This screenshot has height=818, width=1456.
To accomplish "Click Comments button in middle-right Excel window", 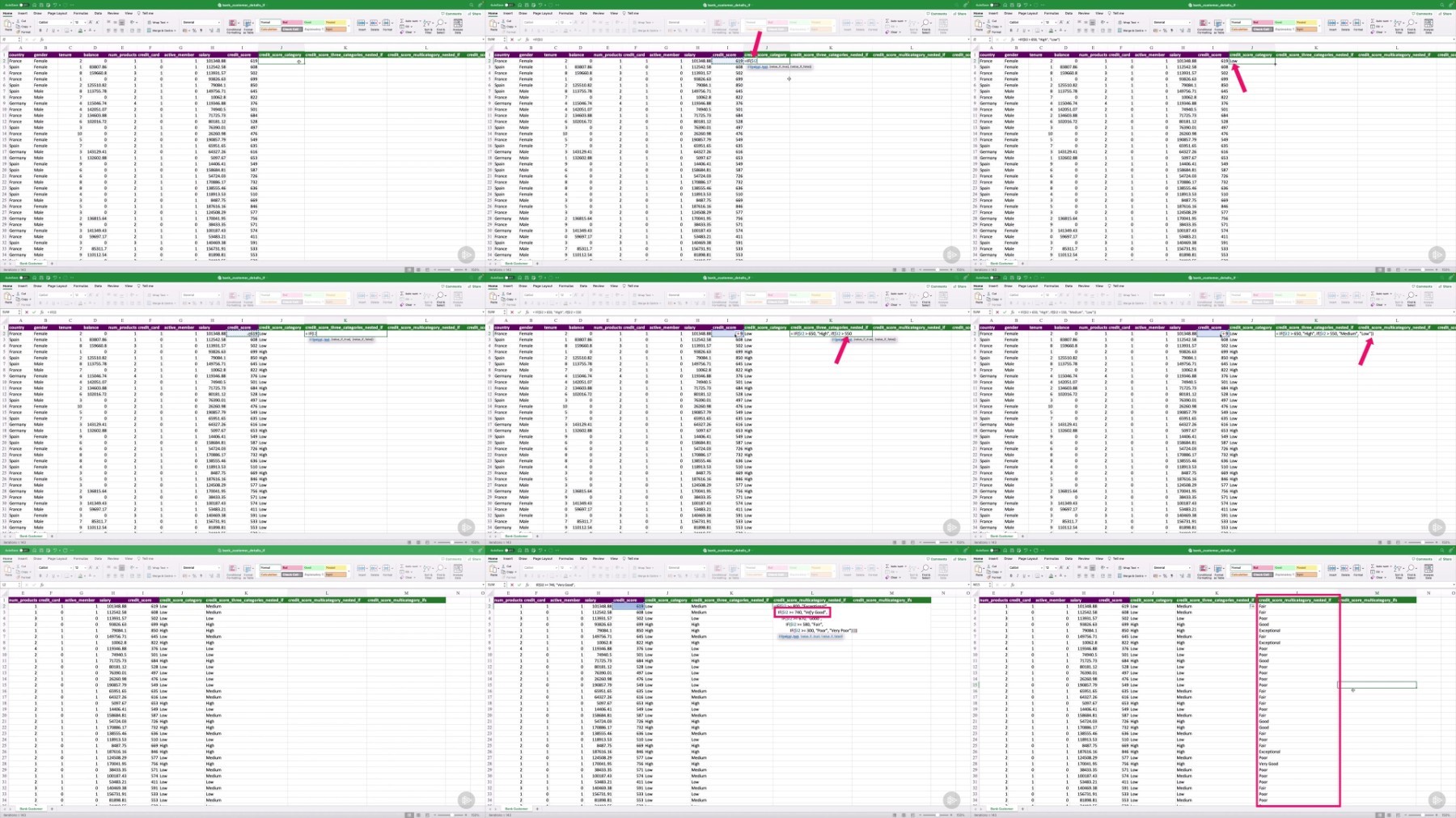I will click(1422, 286).
